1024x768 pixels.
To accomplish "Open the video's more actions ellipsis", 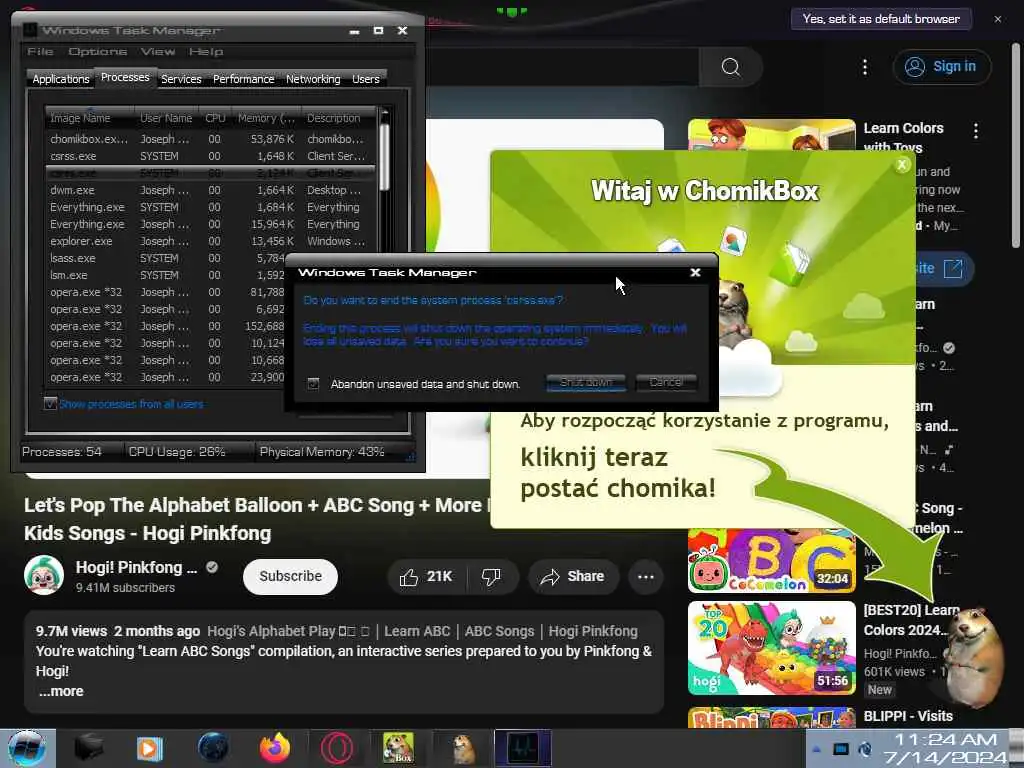I will [x=646, y=577].
